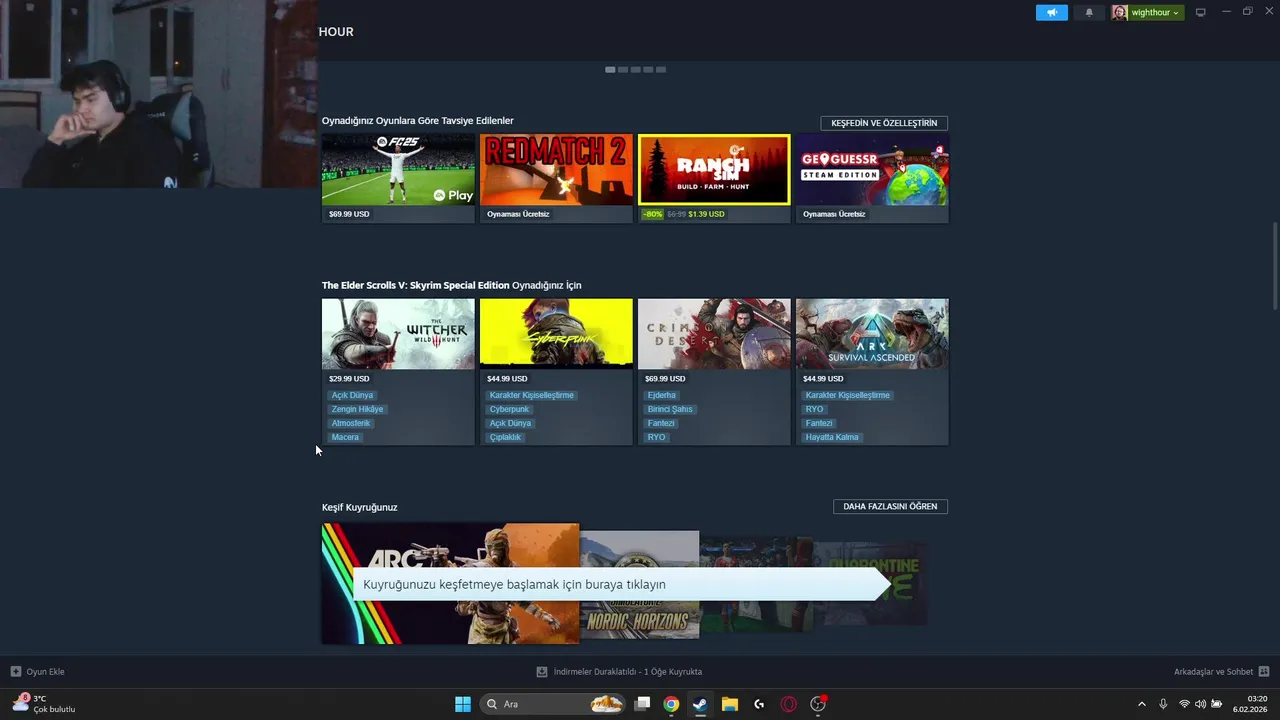Open the downloads icon in Steam footer

542,672
